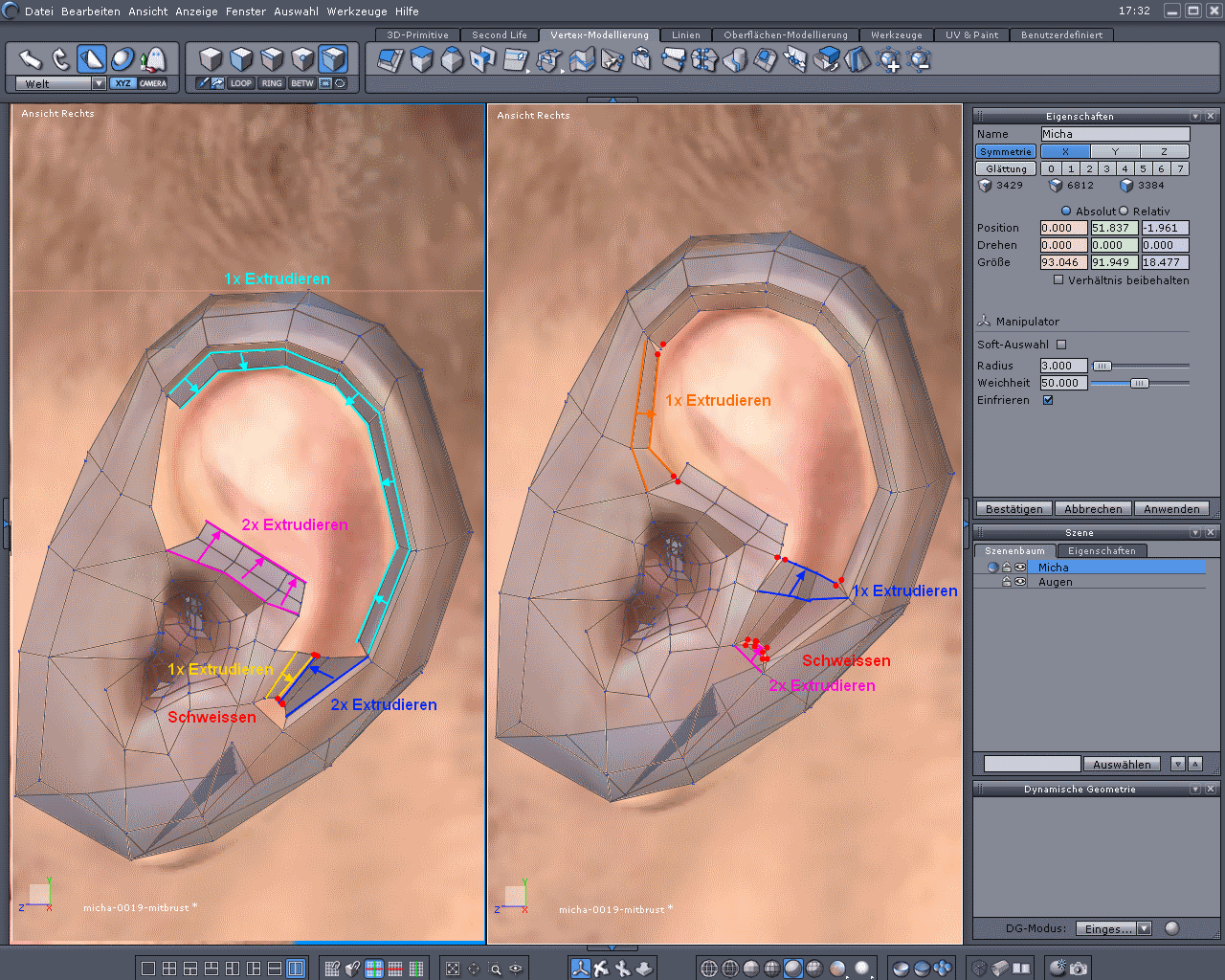Choose the single-view layout icon

(148, 969)
